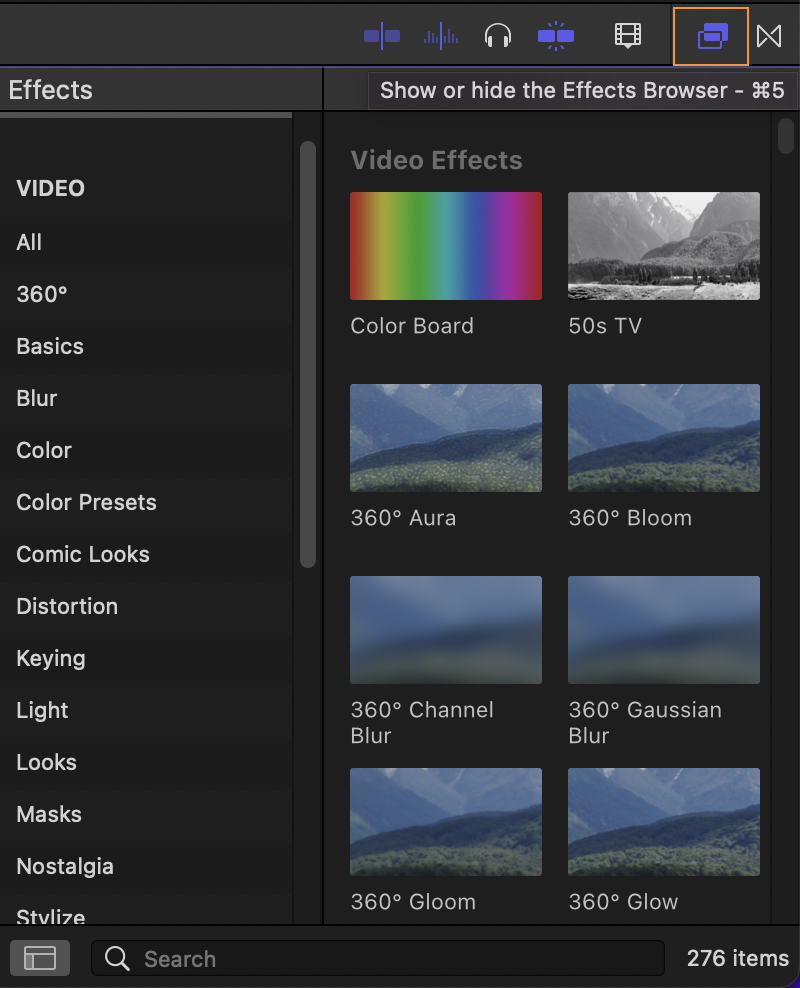Viewport: 800px width, 988px height.
Task: Select the Color Board effect thumbnail
Action: (x=446, y=246)
